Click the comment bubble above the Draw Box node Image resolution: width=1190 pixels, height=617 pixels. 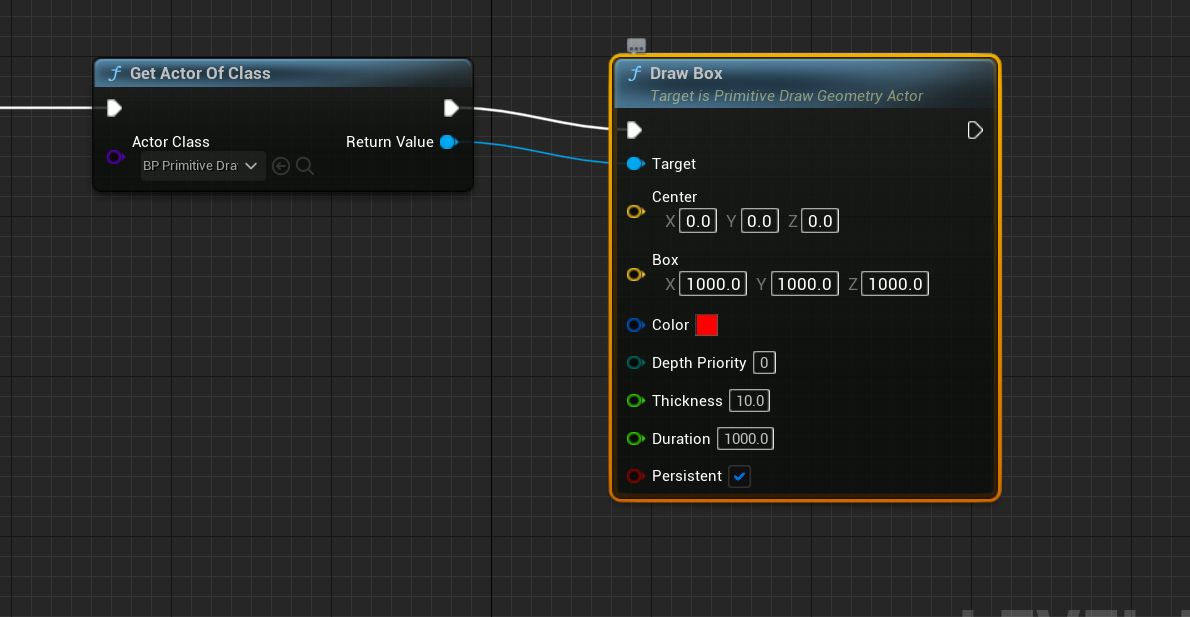pos(635,44)
